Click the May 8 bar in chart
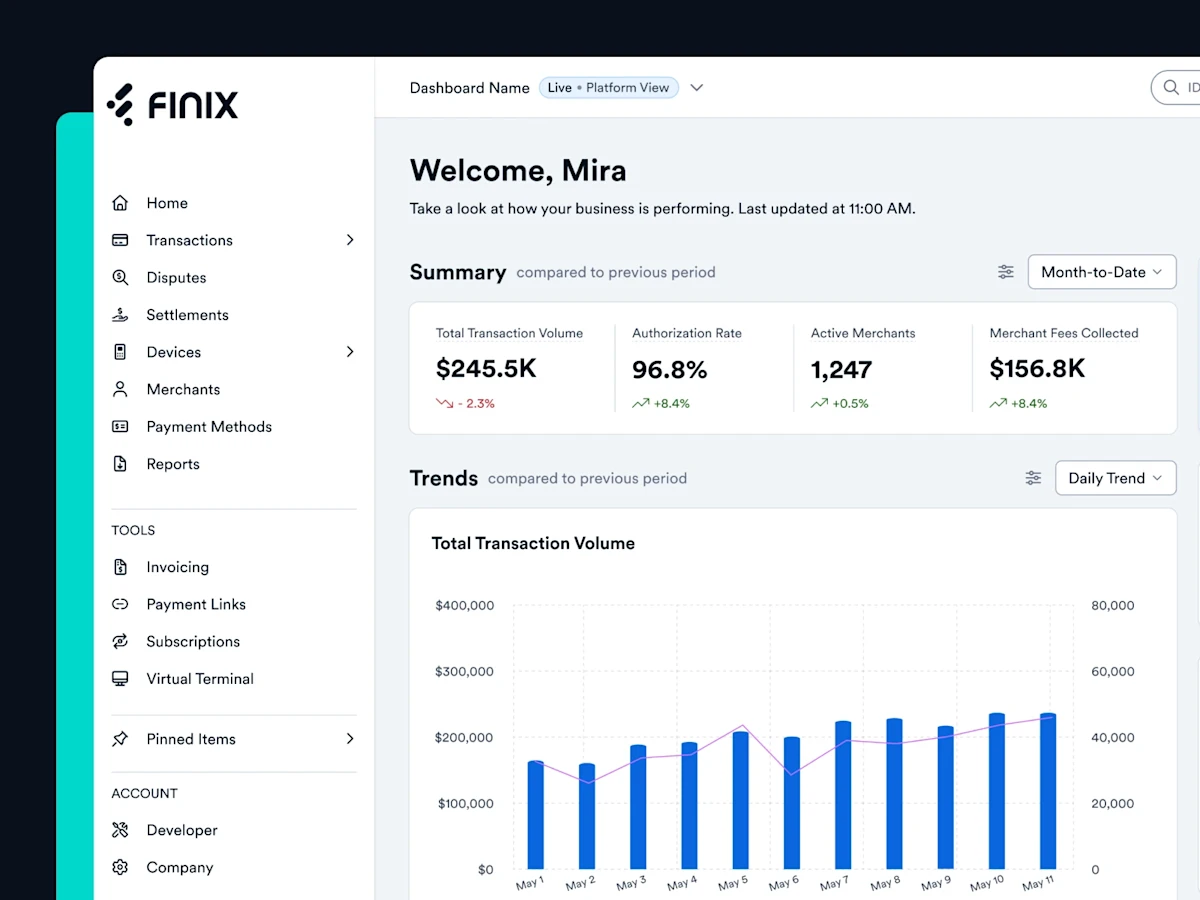The image size is (1200, 900). pyautogui.click(x=894, y=794)
